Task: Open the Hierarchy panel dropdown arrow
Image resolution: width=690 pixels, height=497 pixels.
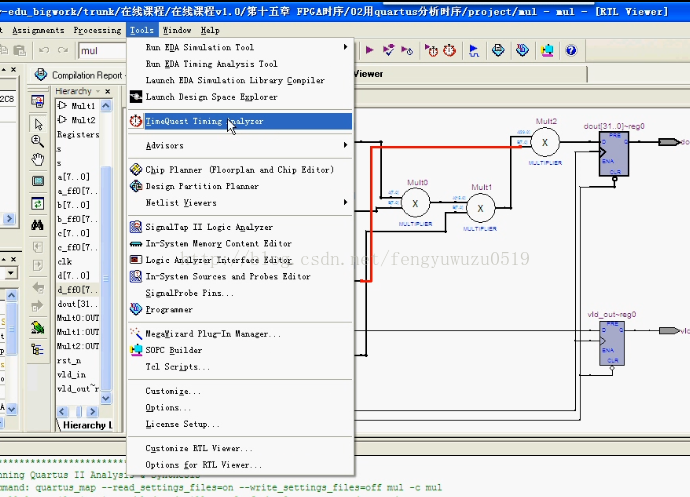Action: point(98,91)
